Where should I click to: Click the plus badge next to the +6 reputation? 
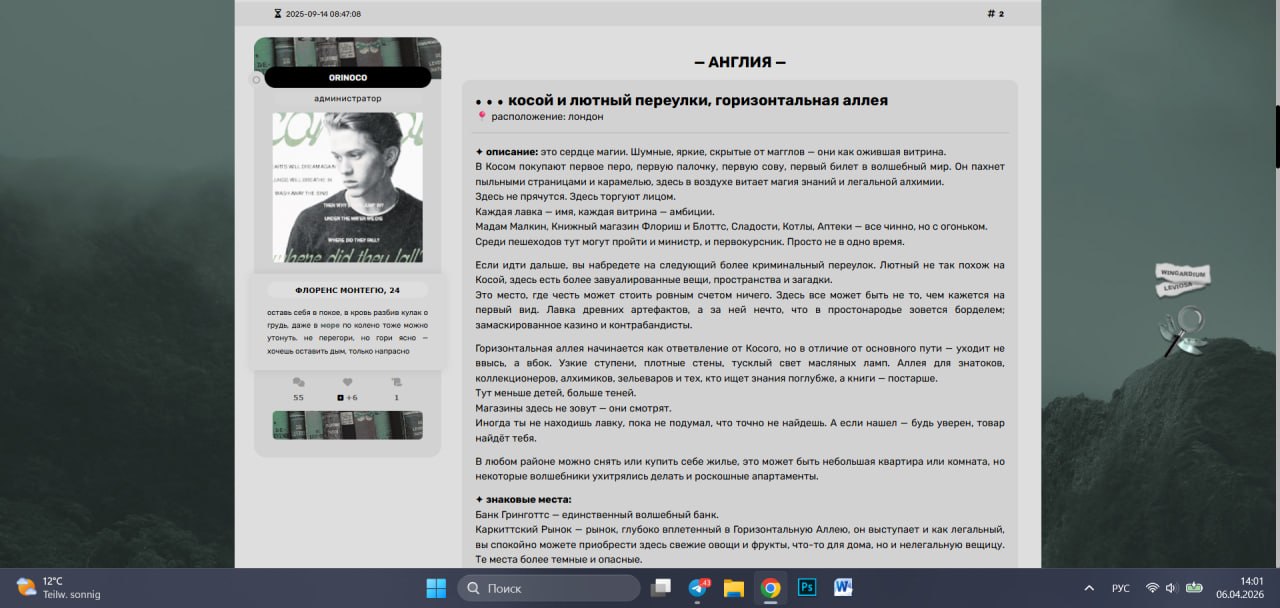tap(340, 396)
